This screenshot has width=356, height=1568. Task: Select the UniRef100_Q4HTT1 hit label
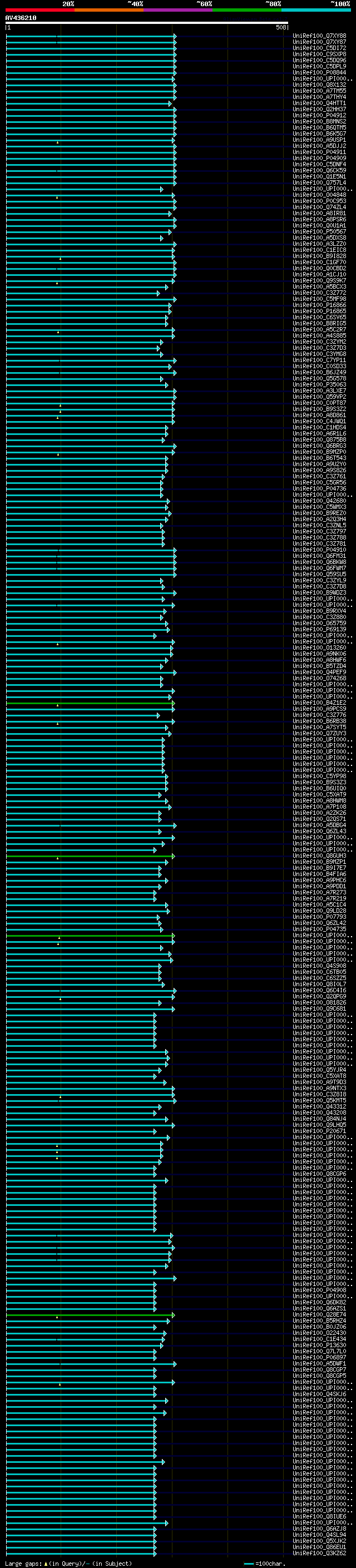tap(319, 103)
